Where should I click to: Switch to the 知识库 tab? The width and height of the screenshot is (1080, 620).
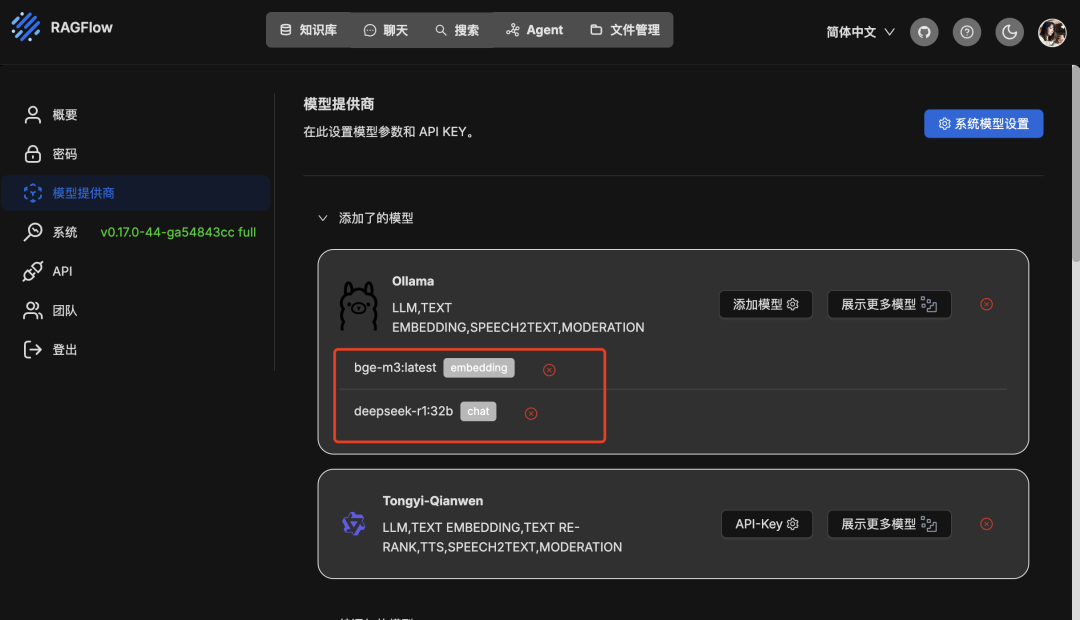click(x=308, y=30)
